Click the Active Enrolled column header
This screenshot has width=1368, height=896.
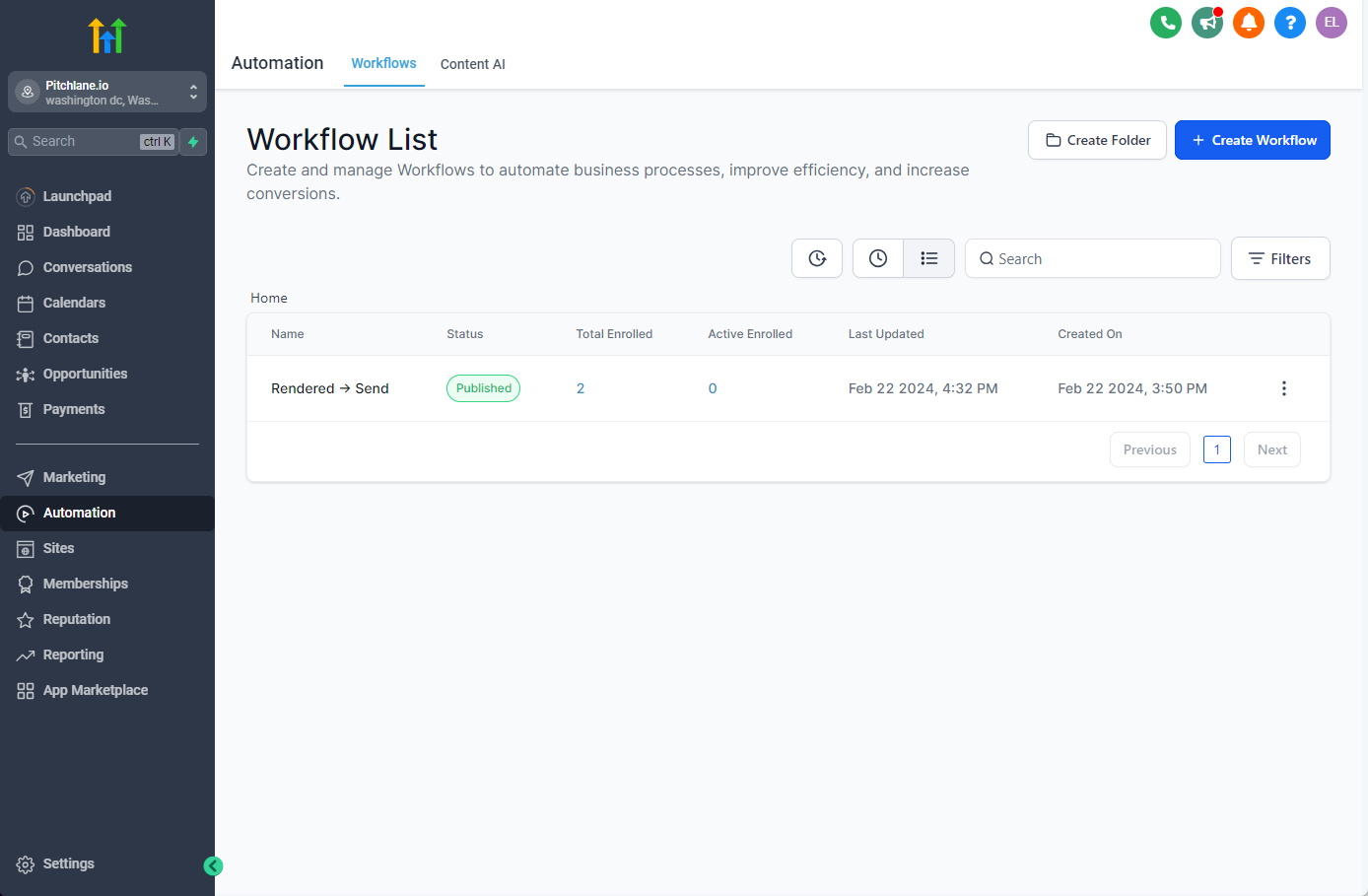(750, 334)
